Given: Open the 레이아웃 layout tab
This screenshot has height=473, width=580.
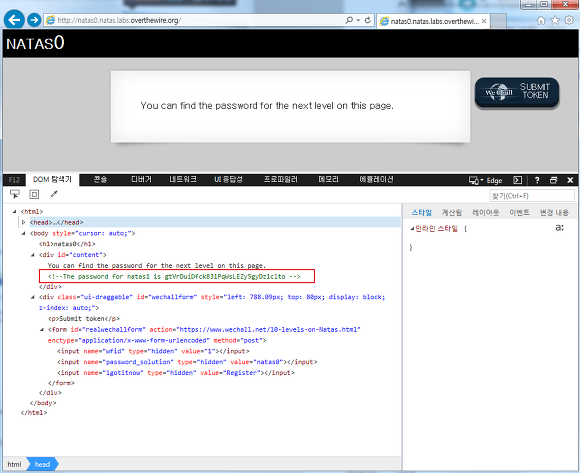Looking at the screenshot, I should [x=485, y=212].
